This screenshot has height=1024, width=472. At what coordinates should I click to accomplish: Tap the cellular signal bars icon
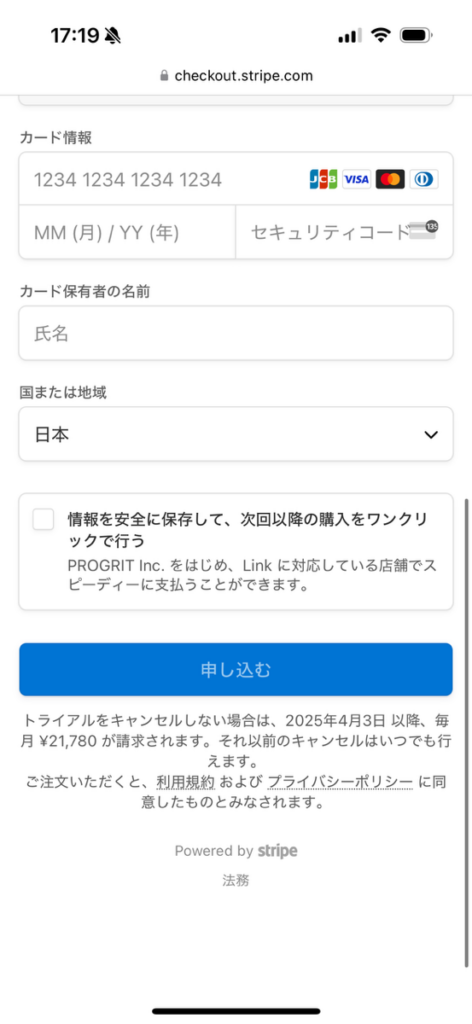[350, 36]
